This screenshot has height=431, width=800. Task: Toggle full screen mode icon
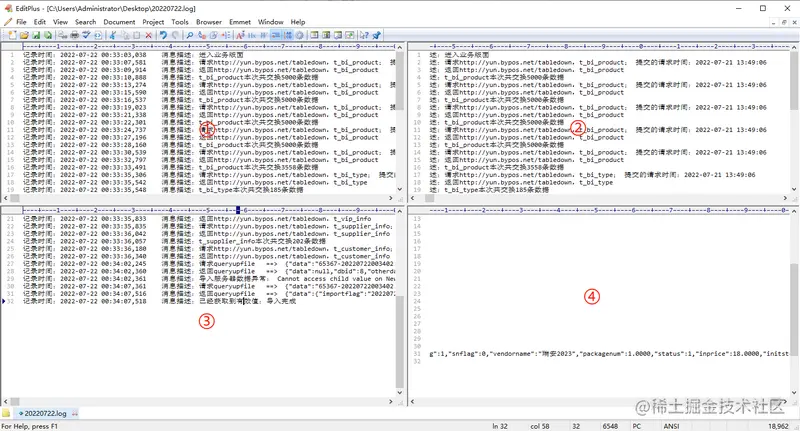click(x=349, y=35)
